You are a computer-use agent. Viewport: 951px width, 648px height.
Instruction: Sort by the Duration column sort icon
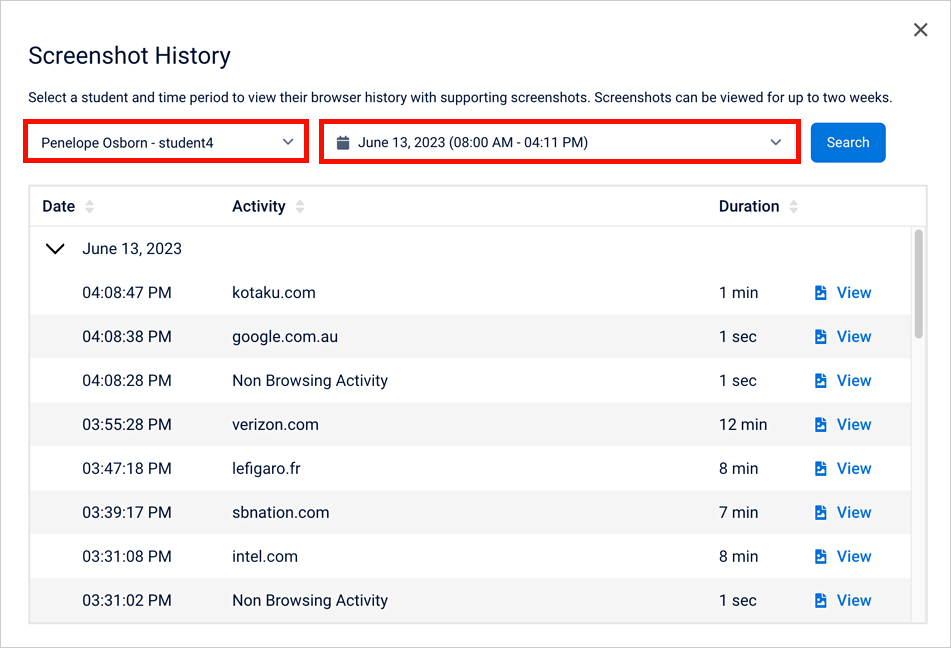(793, 206)
